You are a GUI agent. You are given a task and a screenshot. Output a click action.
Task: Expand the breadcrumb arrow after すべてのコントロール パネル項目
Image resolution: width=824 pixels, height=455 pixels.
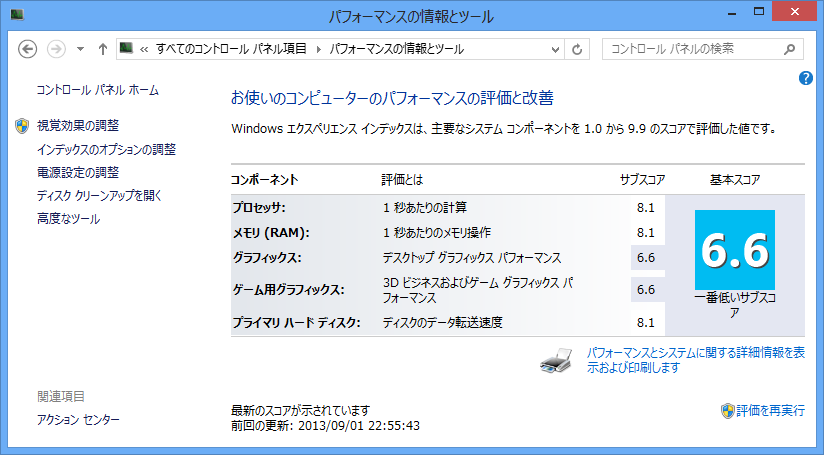click(318, 49)
